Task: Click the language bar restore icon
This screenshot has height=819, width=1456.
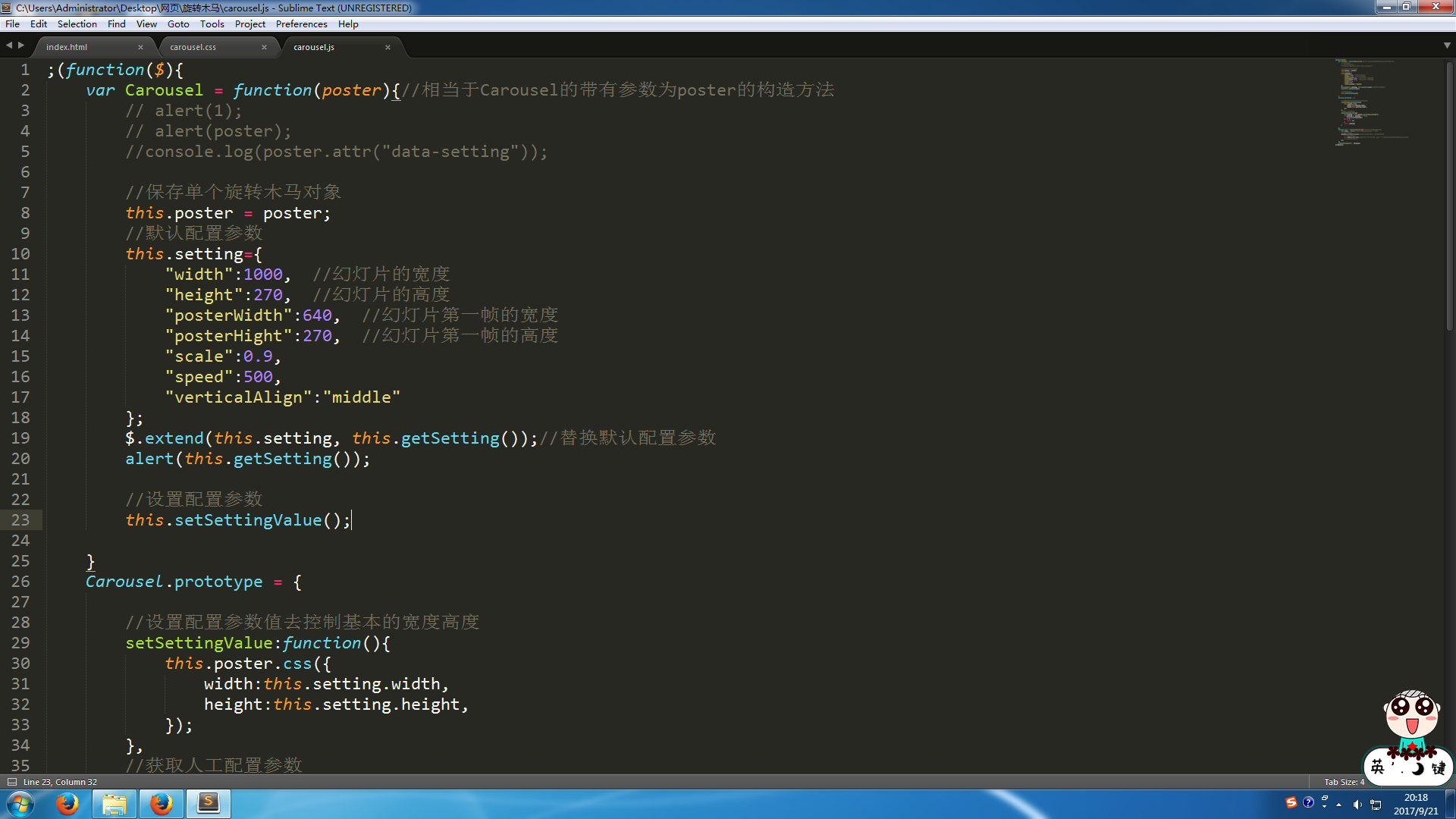Action: point(1325,798)
